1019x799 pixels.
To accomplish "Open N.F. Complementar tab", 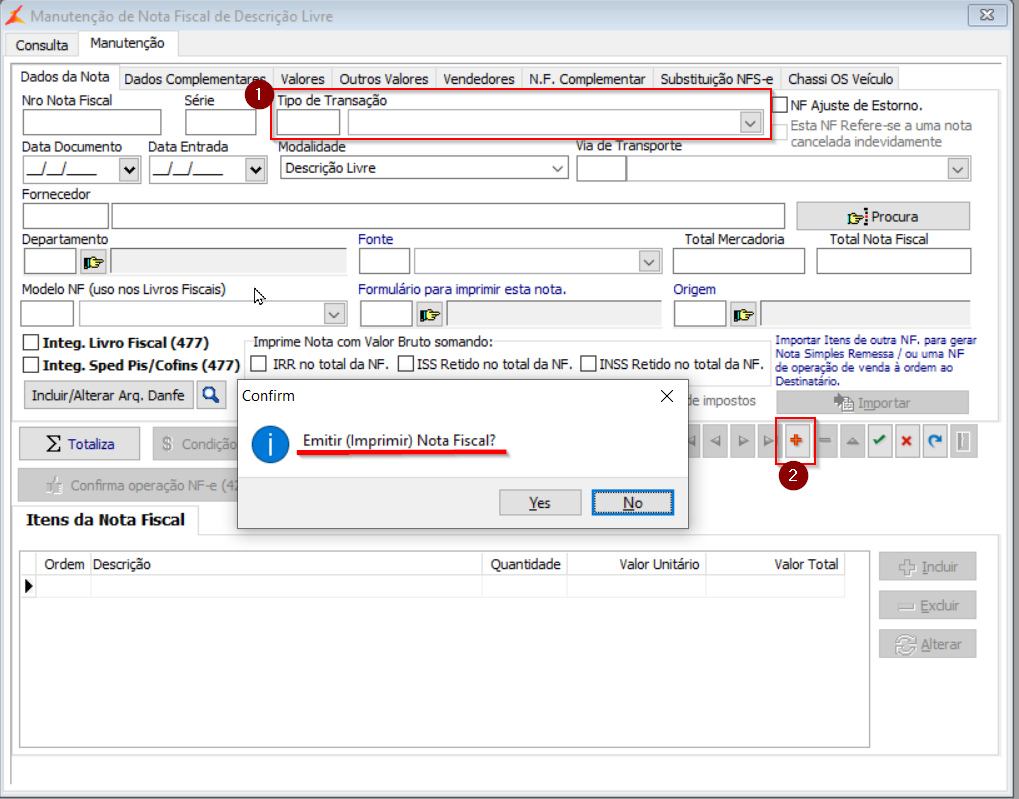I will (x=587, y=79).
